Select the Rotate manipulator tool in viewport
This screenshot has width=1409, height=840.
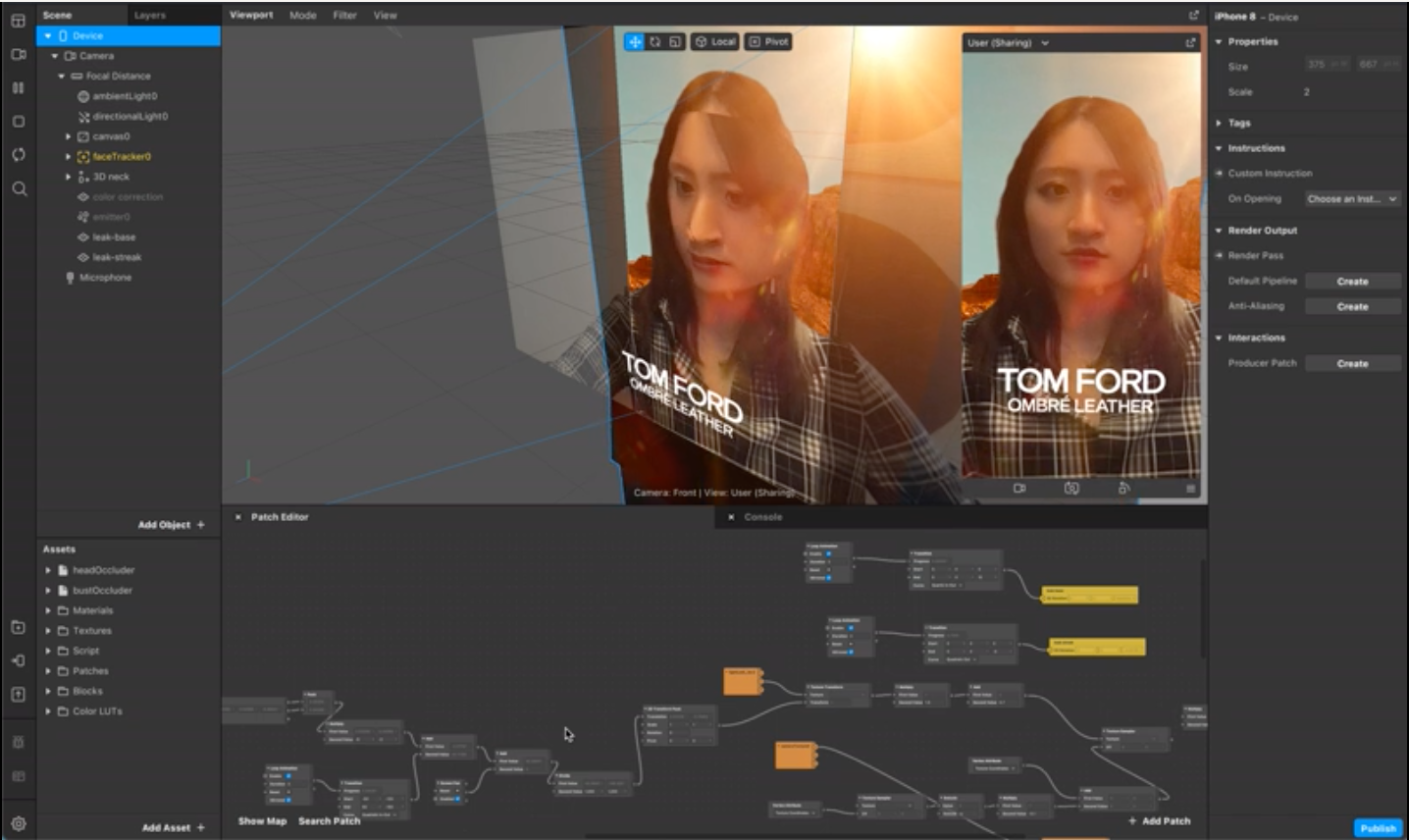654,41
